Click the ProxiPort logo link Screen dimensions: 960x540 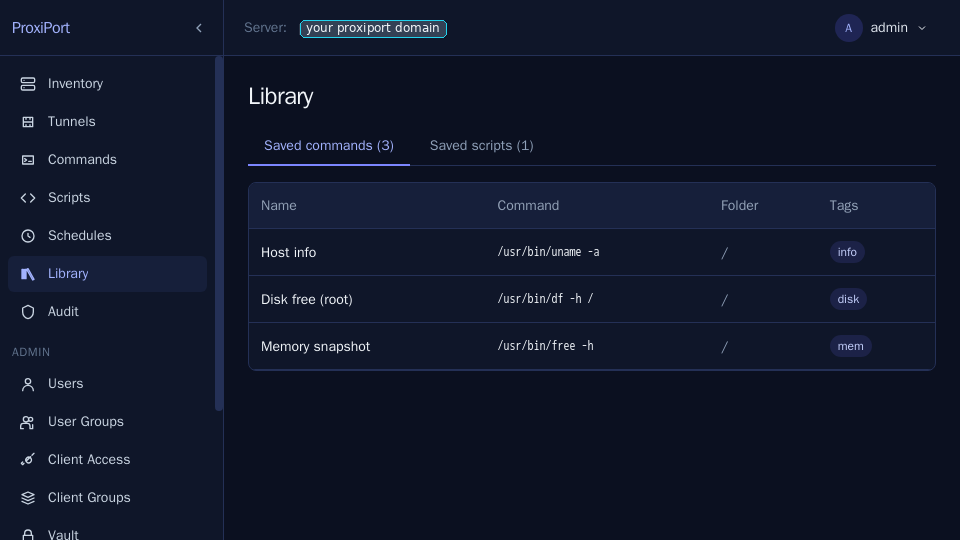click(x=40, y=28)
